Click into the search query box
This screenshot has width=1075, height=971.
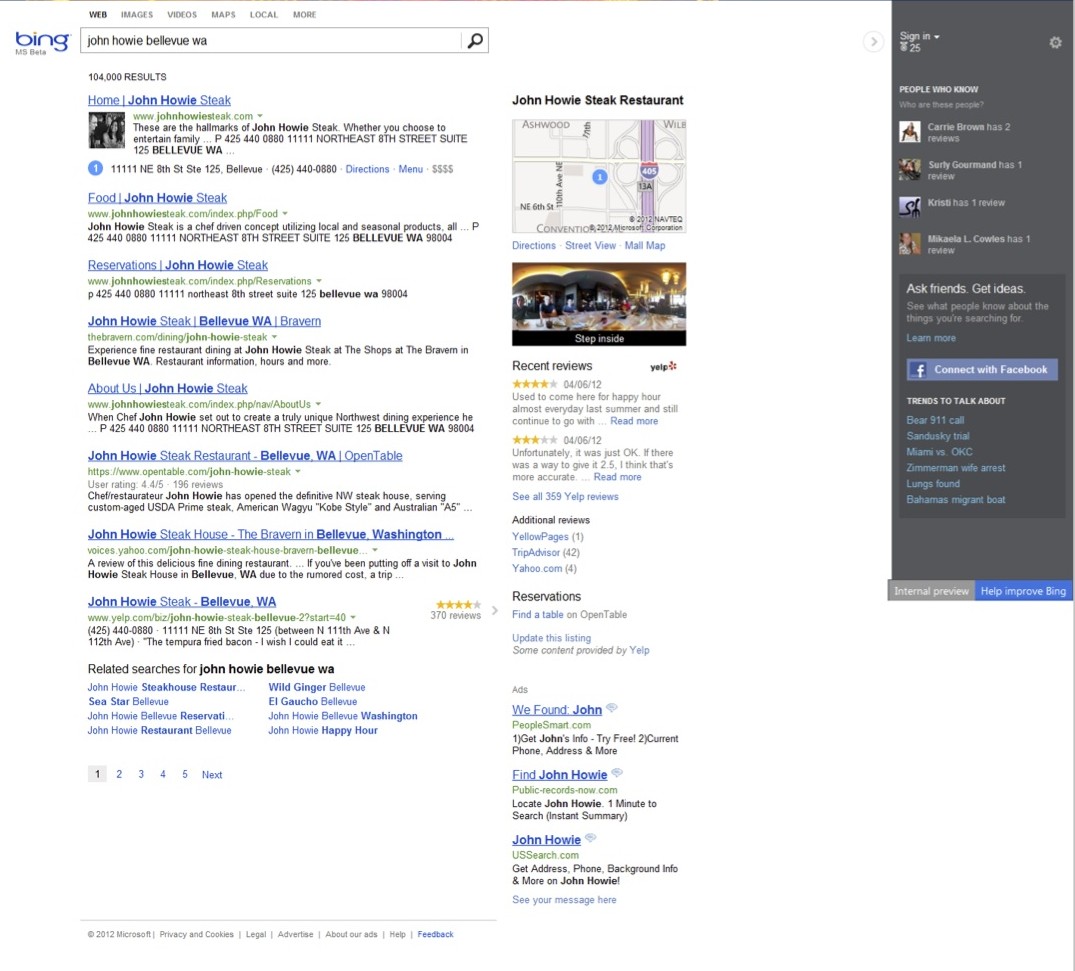(x=270, y=41)
